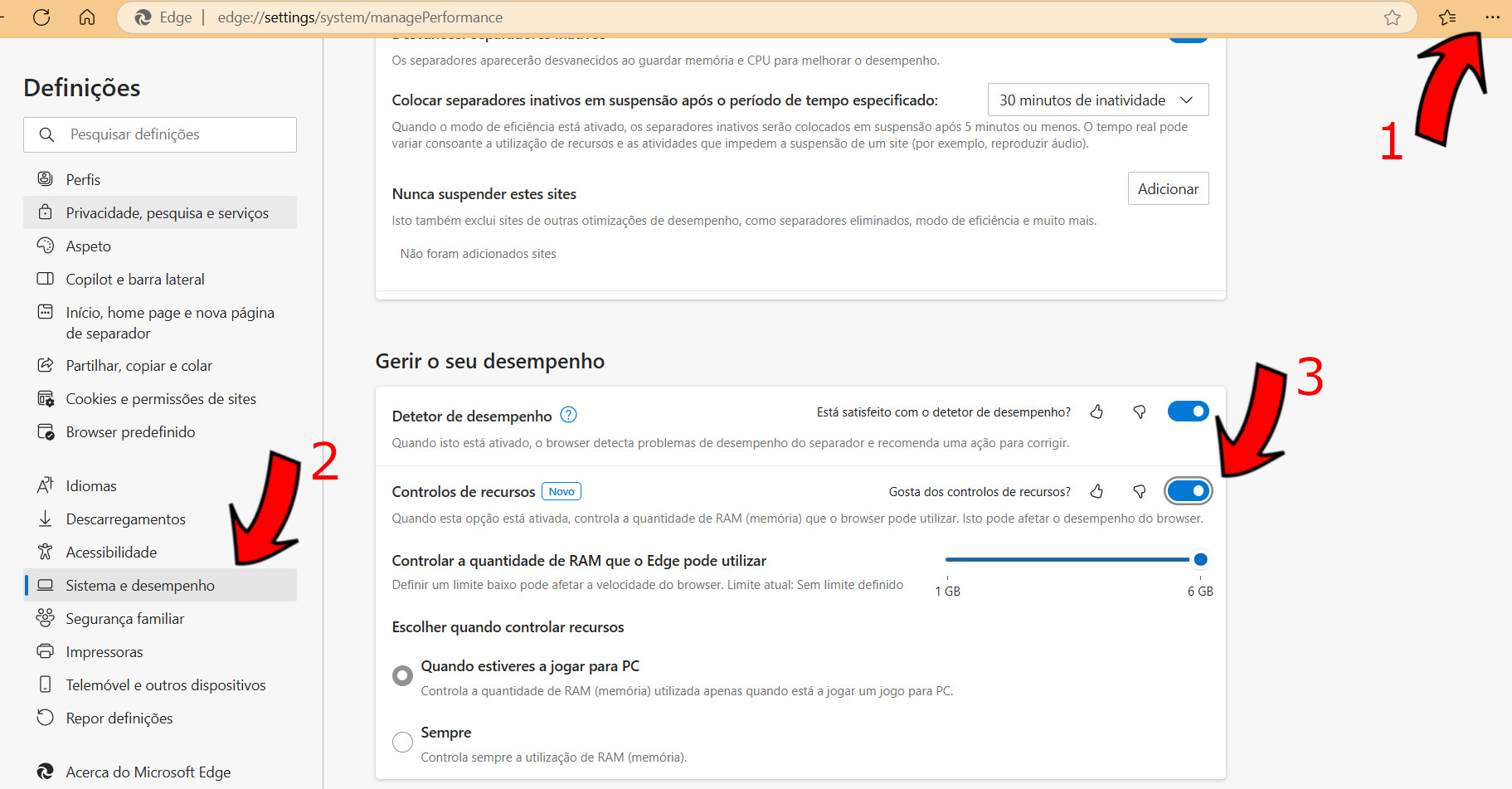Click the Descarregamentos download icon
1512x789 pixels.
pos(46,519)
